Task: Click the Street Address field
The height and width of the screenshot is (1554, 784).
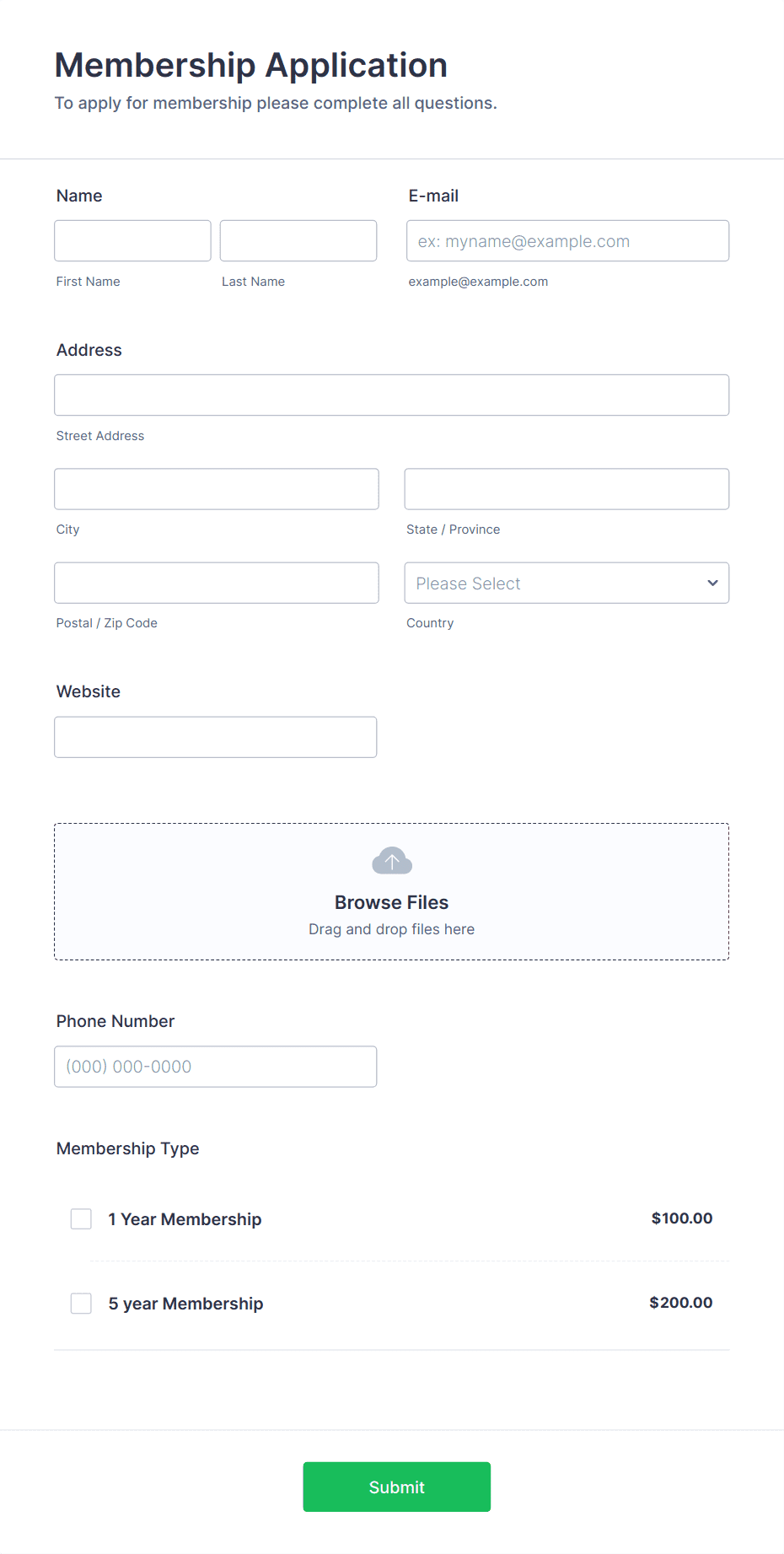Action: (x=392, y=395)
